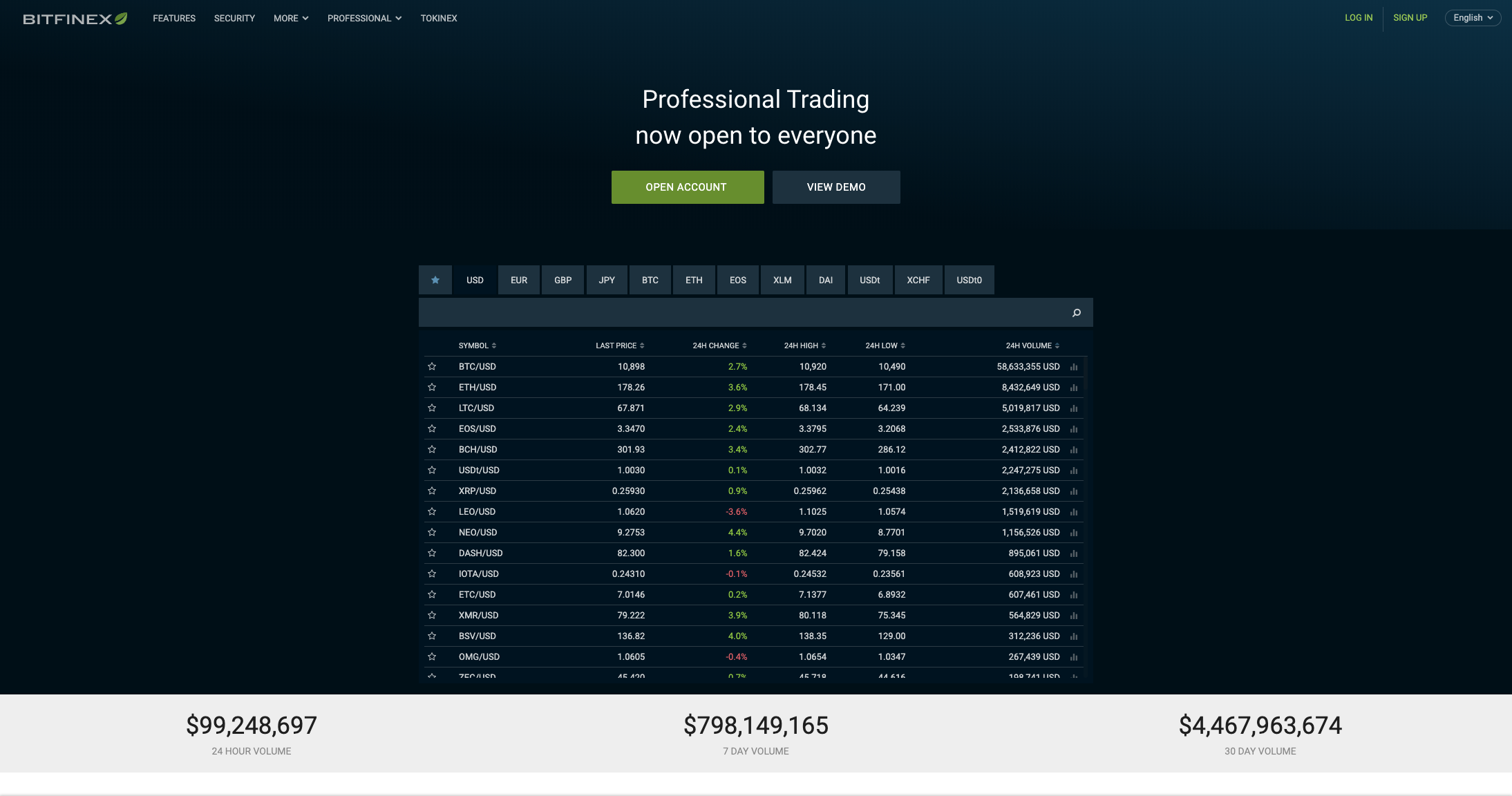Open chart icon for EOS/USD row
The image size is (1512, 796).
tap(1074, 429)
